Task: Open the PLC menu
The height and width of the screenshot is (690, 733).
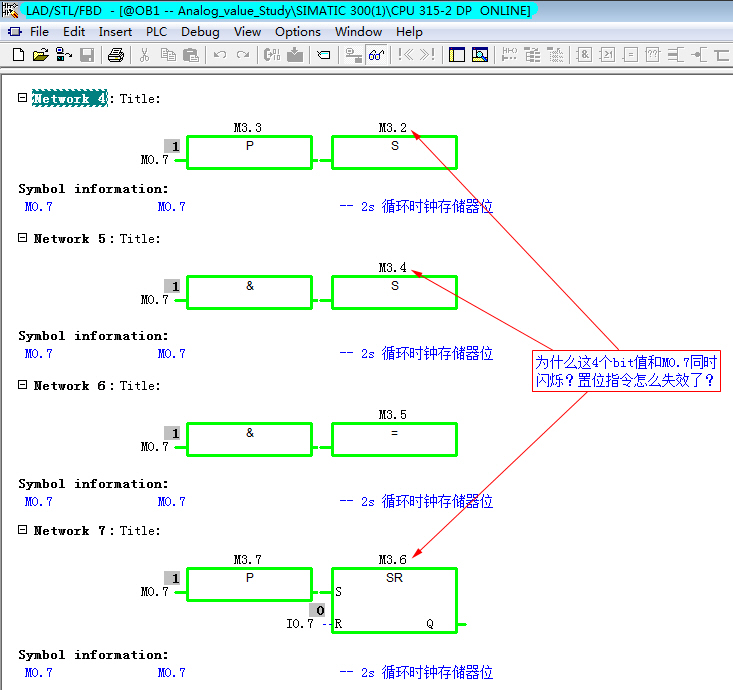Action: click(156, 32)
